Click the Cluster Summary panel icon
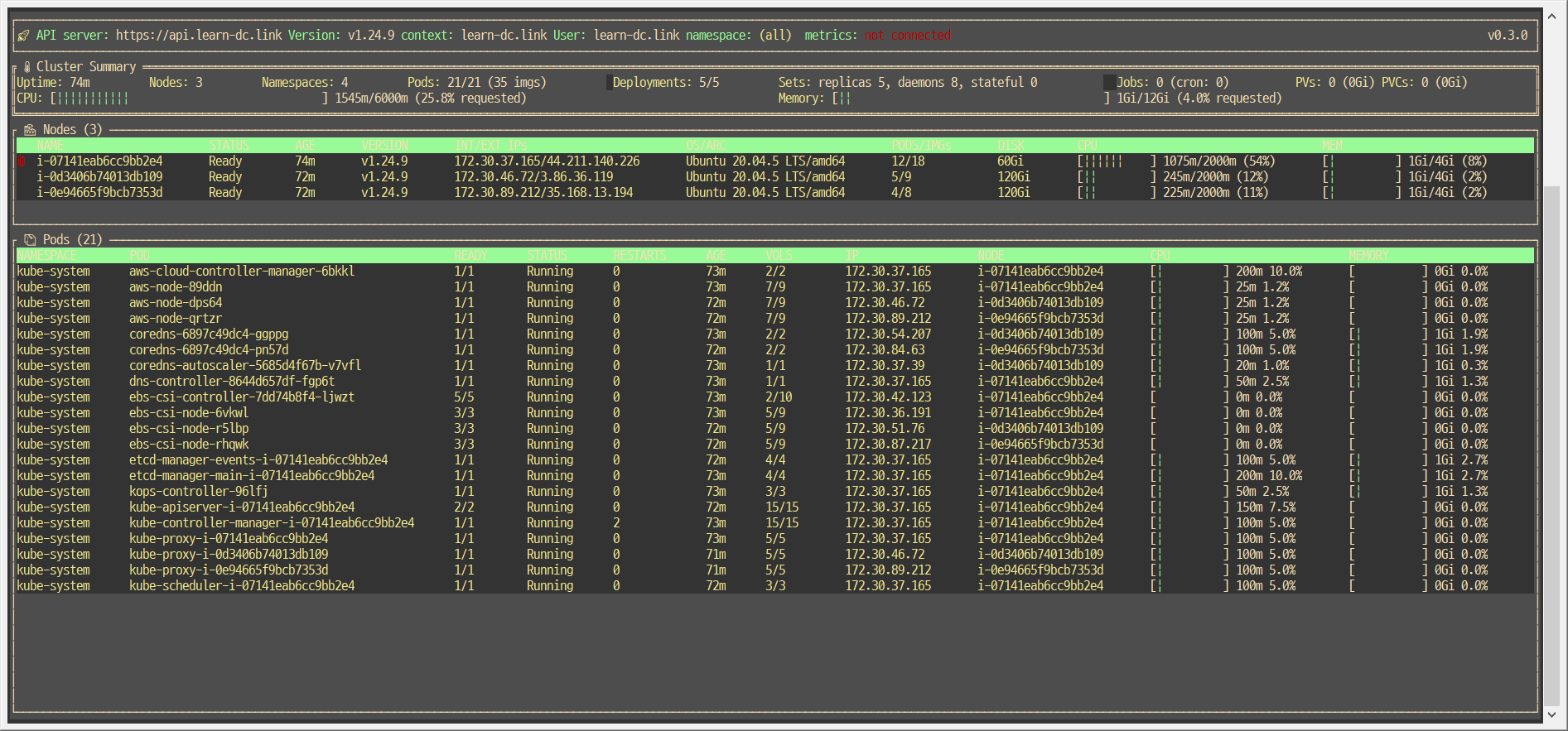 27,67
